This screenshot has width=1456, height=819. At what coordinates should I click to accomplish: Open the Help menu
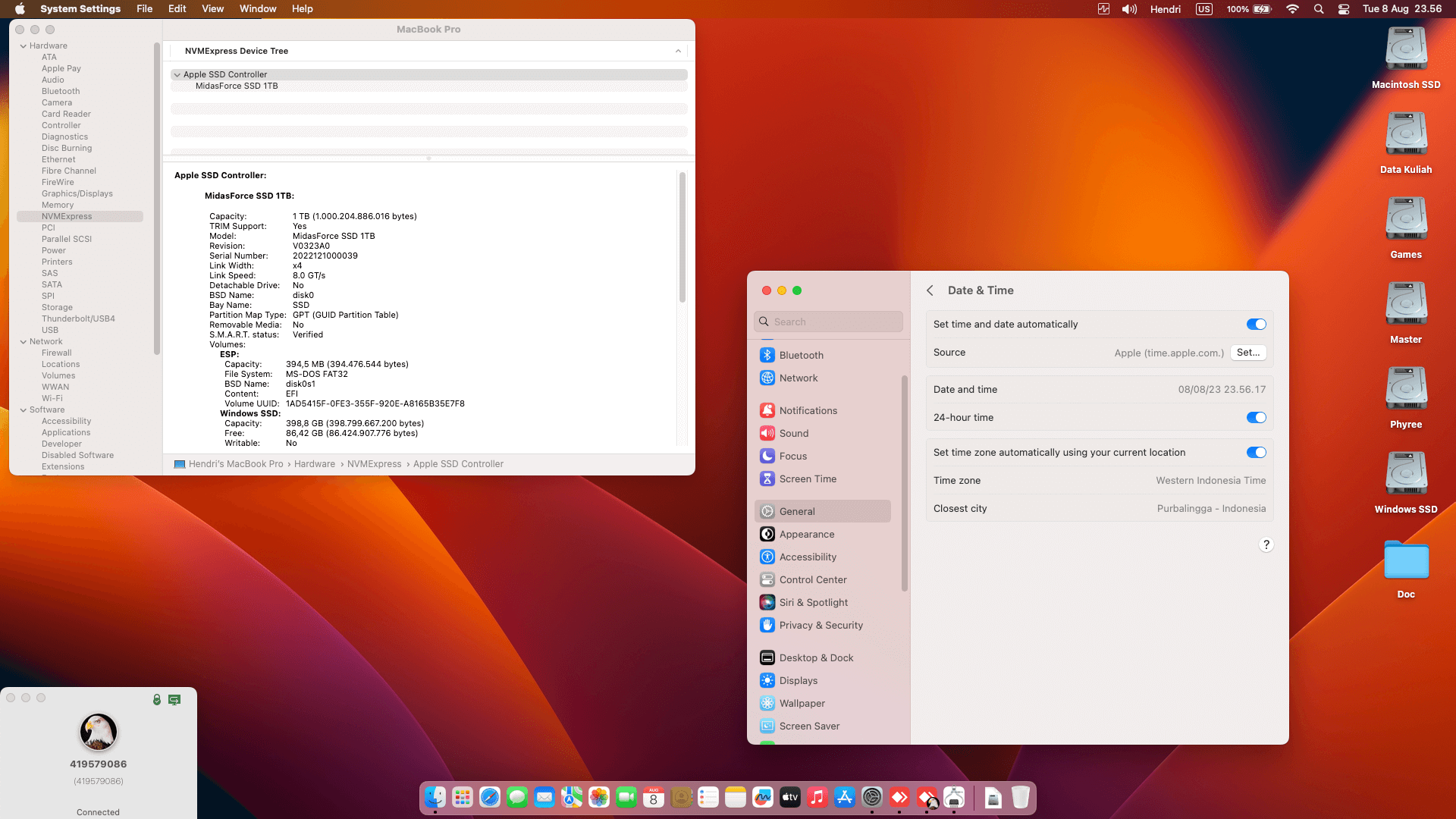(302, 9)
